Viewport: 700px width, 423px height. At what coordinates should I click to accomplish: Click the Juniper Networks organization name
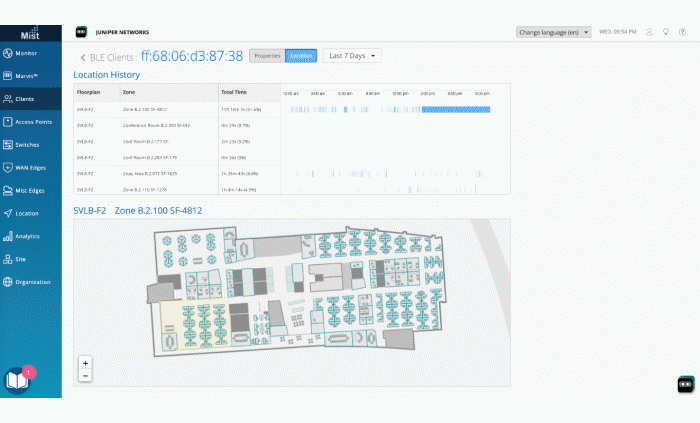tap(122, 32)
